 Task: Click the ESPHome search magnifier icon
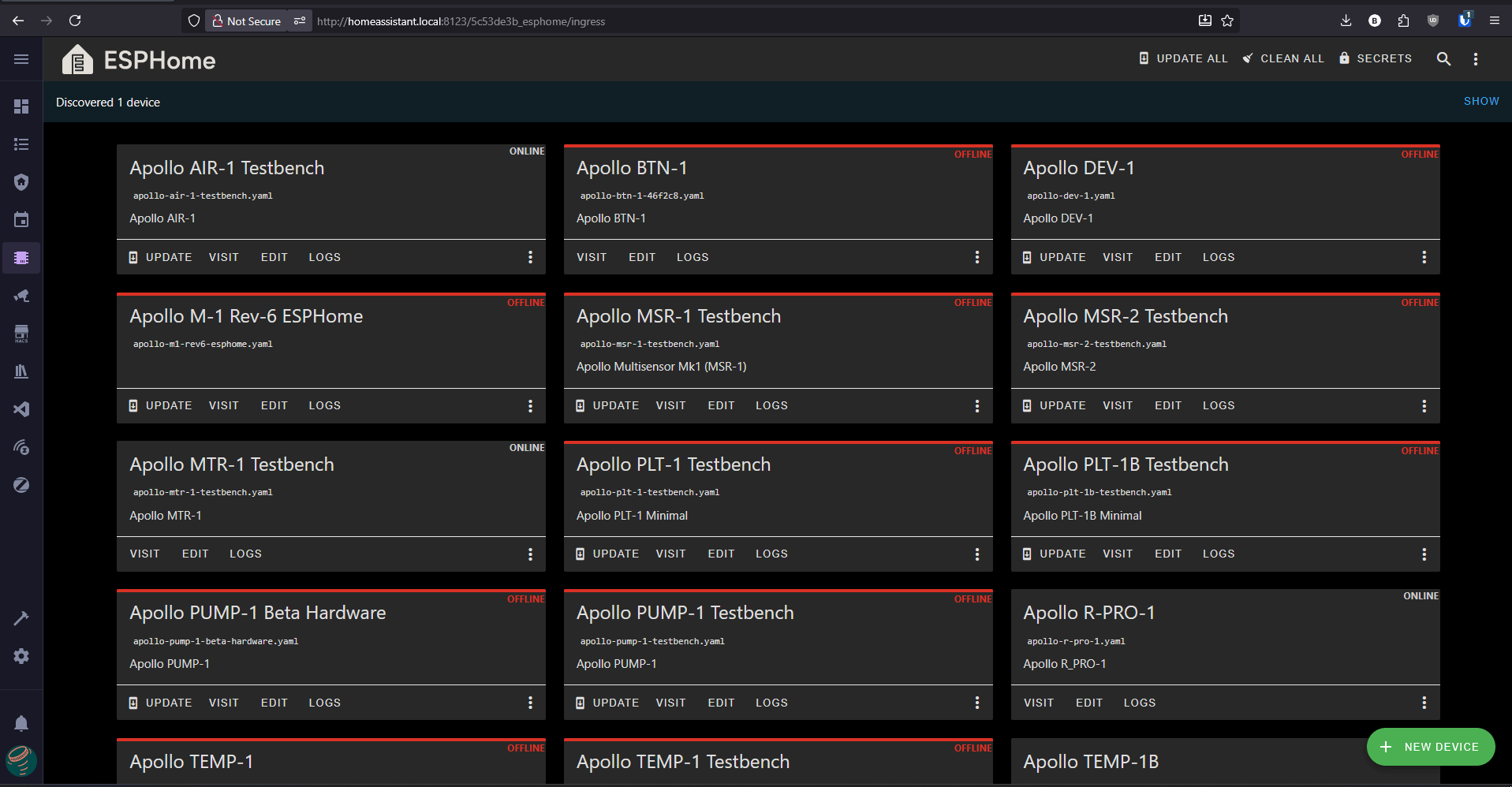1443,58
